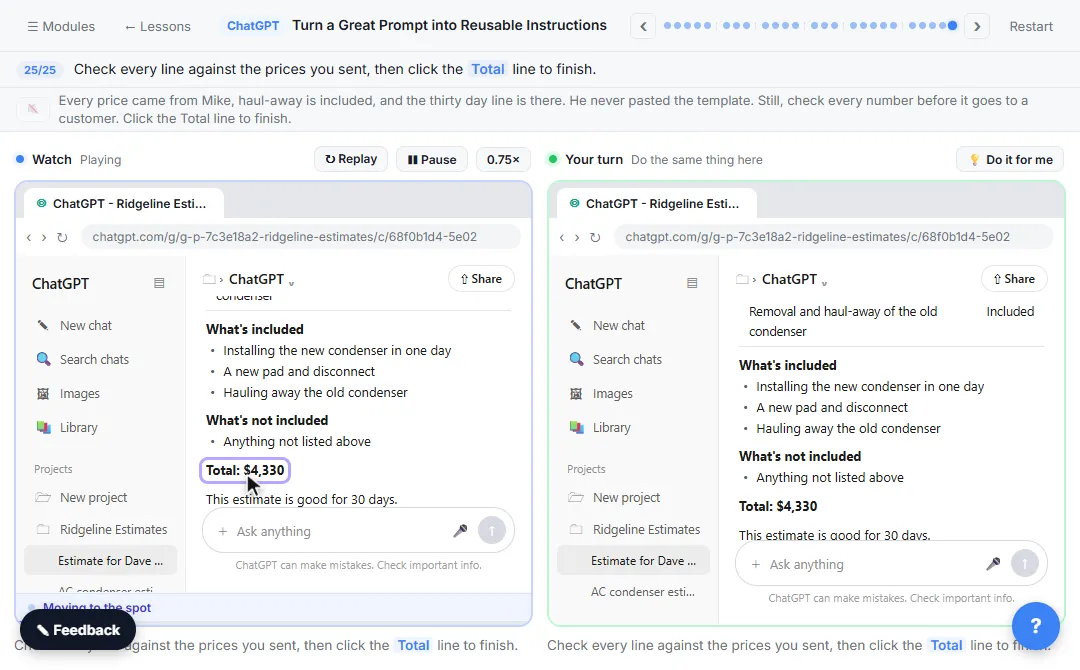Open the 'AC condenser esti...' chat in Your turn sidebar
Screen dimensions: 1080x670
[x=634, y=592]
